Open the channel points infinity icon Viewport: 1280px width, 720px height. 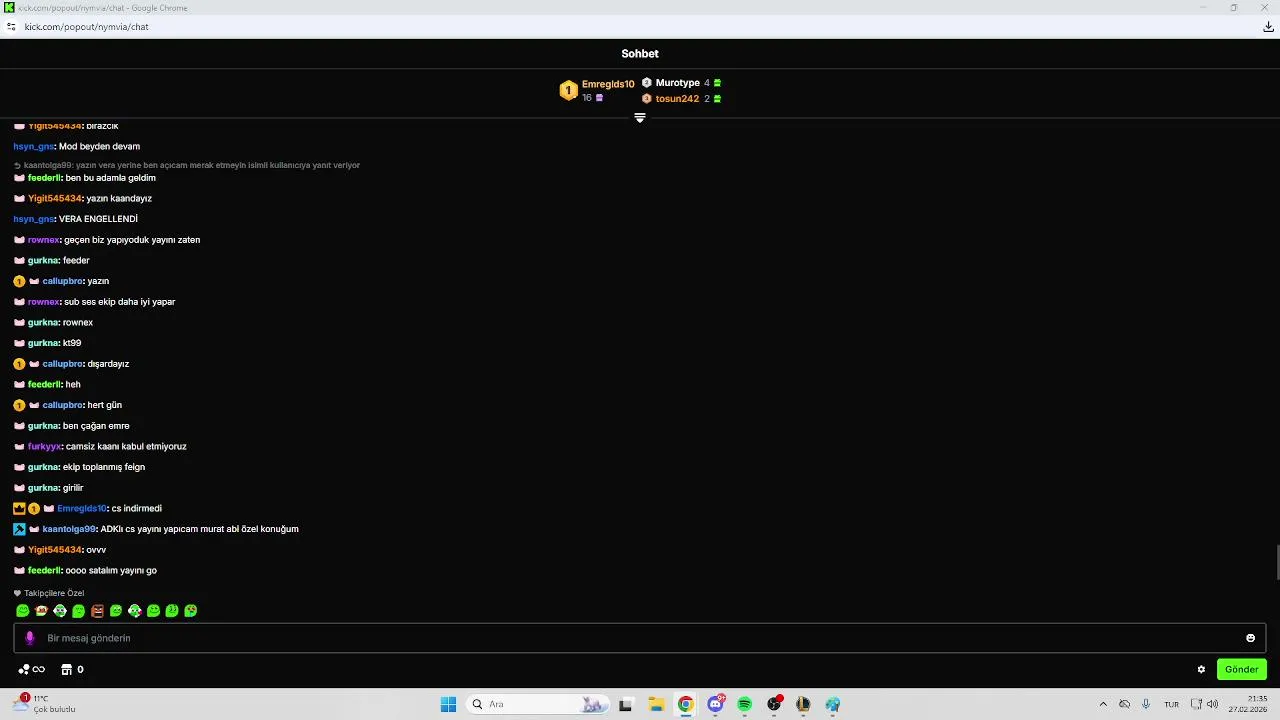pos(32,670)
